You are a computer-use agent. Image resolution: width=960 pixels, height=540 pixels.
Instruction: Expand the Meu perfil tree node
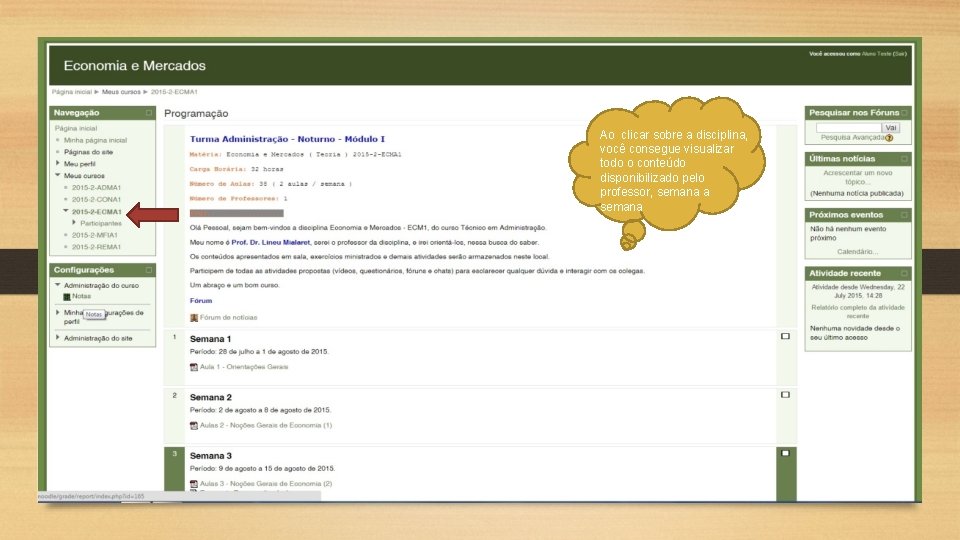[x=58, y=163]
